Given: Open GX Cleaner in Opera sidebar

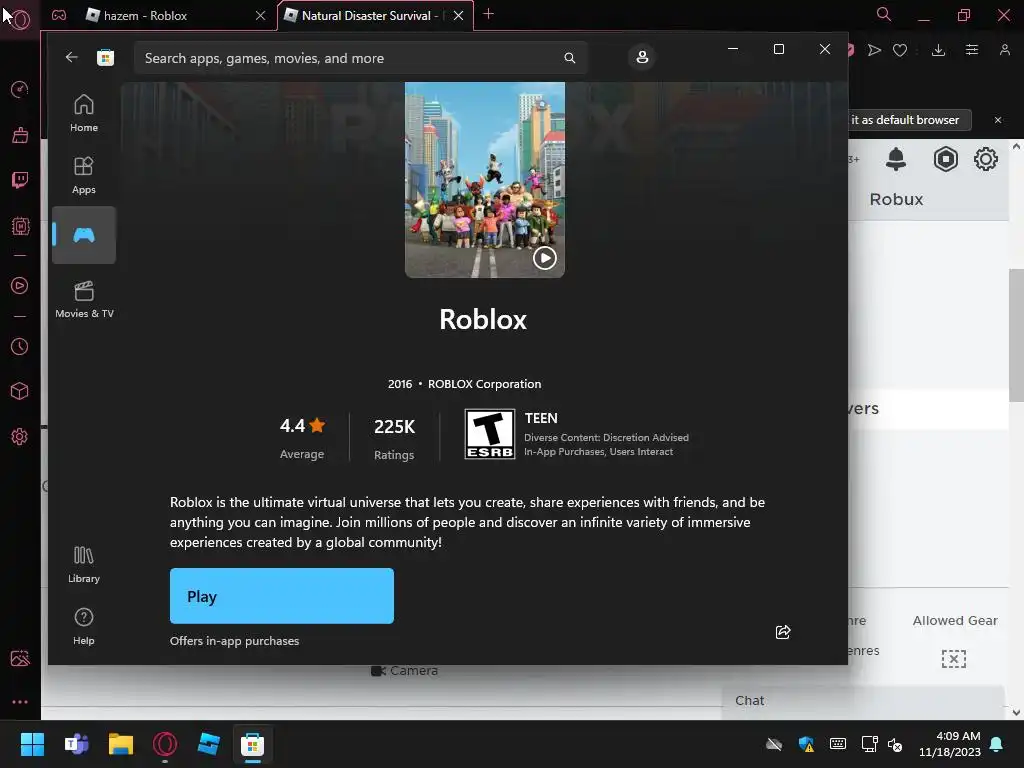Looking at the screenshot, I should tap(20, 135).
